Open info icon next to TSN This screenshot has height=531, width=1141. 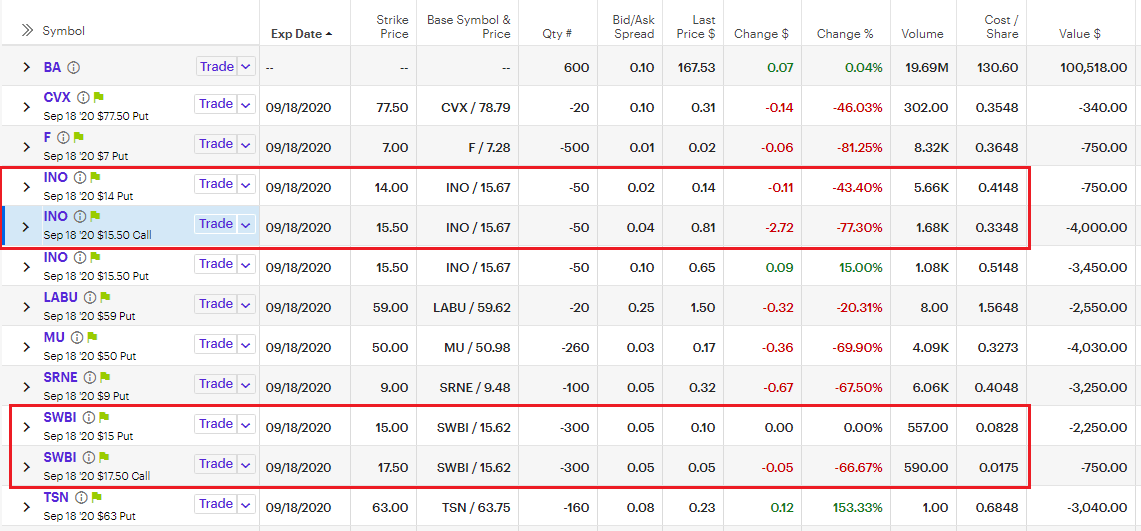coord(81,498)
